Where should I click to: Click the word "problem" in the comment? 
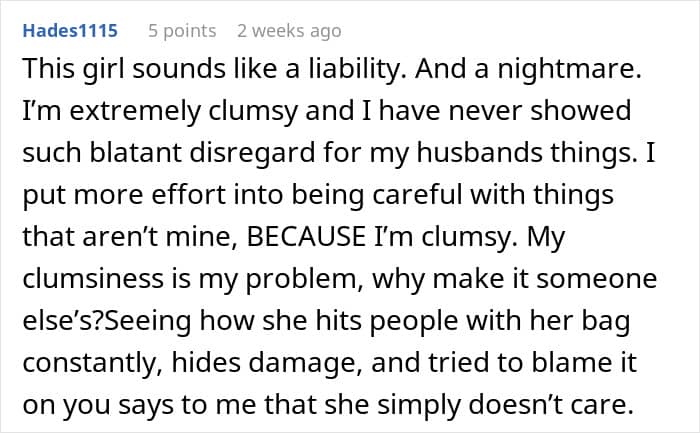point(304,280)
